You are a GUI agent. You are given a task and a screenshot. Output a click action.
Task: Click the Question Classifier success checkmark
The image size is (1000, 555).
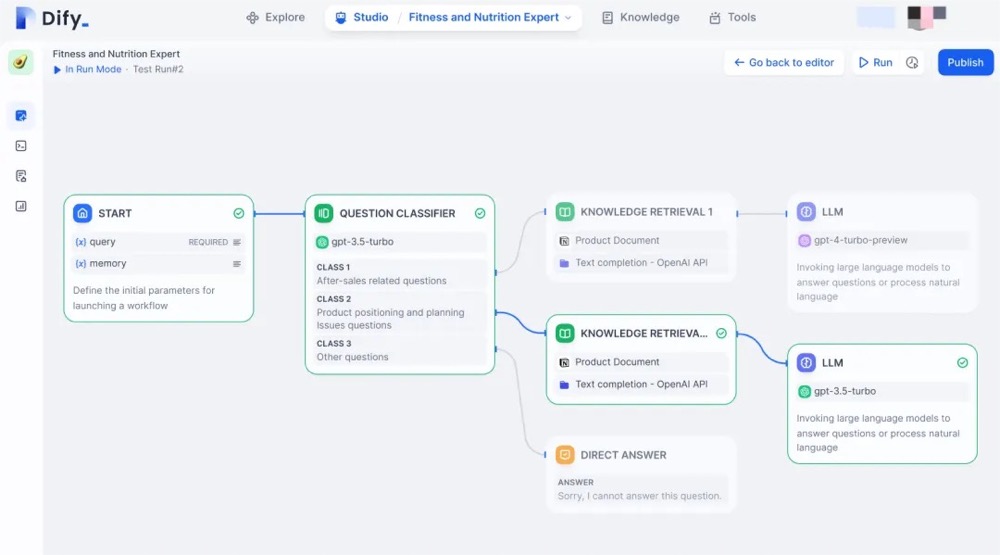(480, 213)
